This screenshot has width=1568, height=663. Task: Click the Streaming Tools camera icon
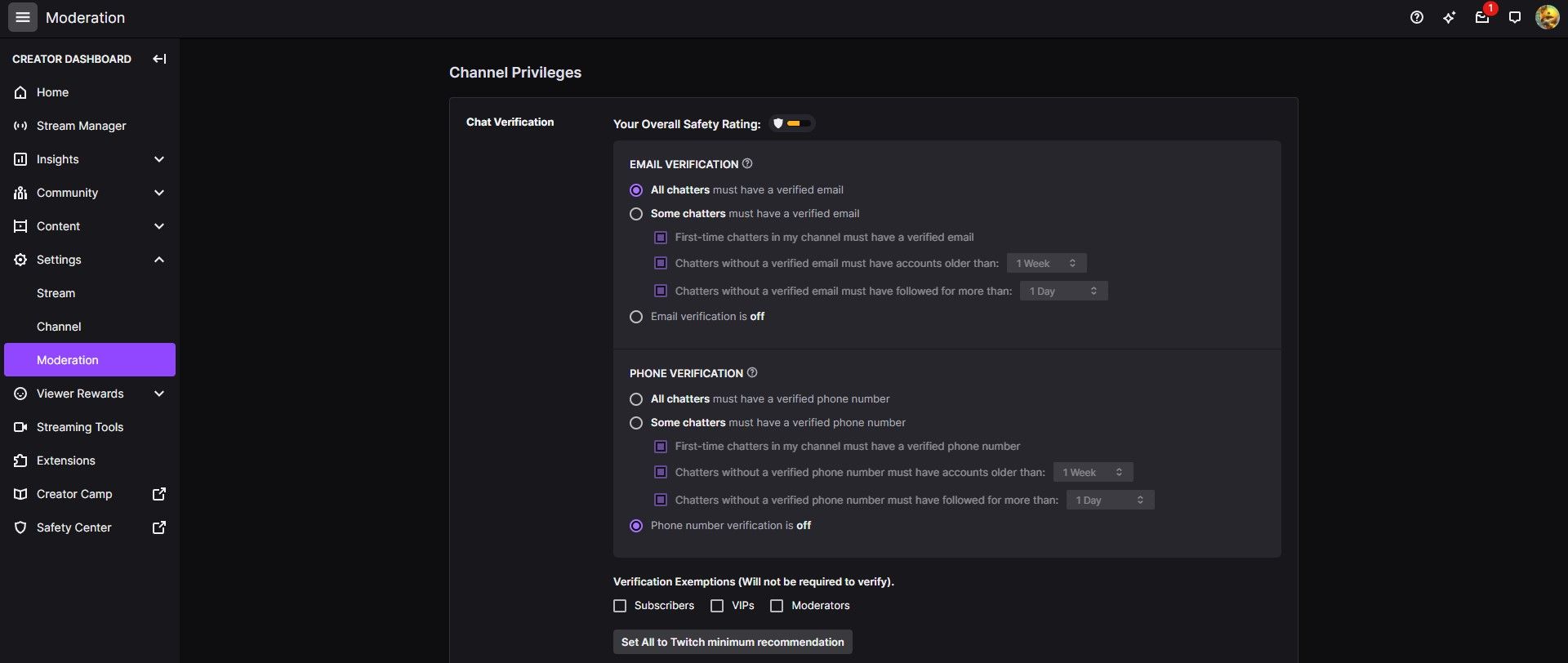[20, 427]
